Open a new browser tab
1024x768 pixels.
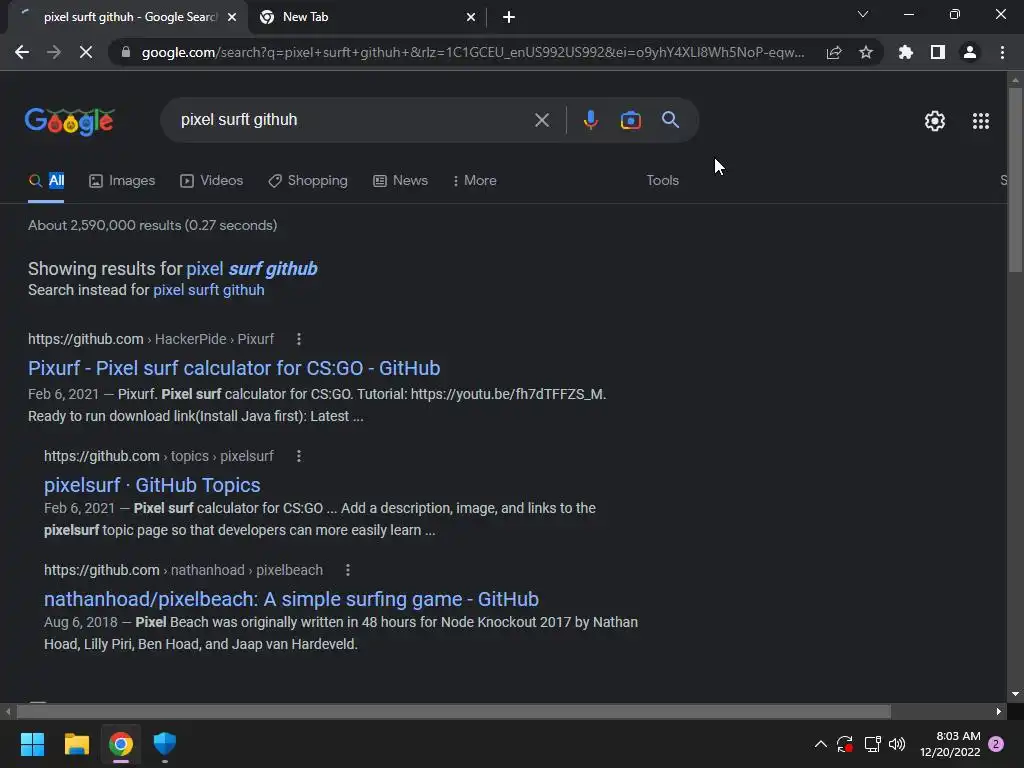(509, 18)
